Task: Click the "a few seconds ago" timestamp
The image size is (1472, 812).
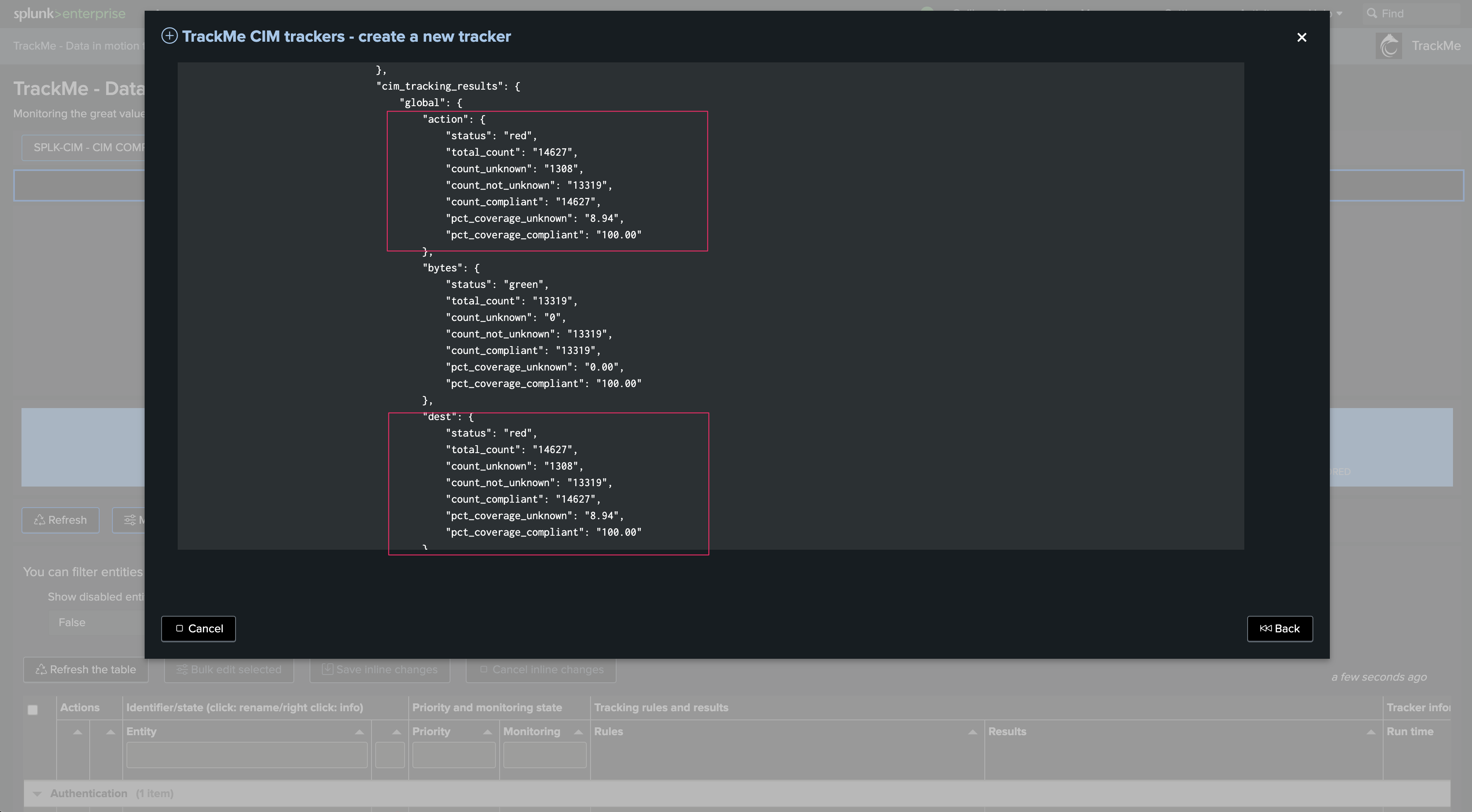Action: [x=1379, y=677]
